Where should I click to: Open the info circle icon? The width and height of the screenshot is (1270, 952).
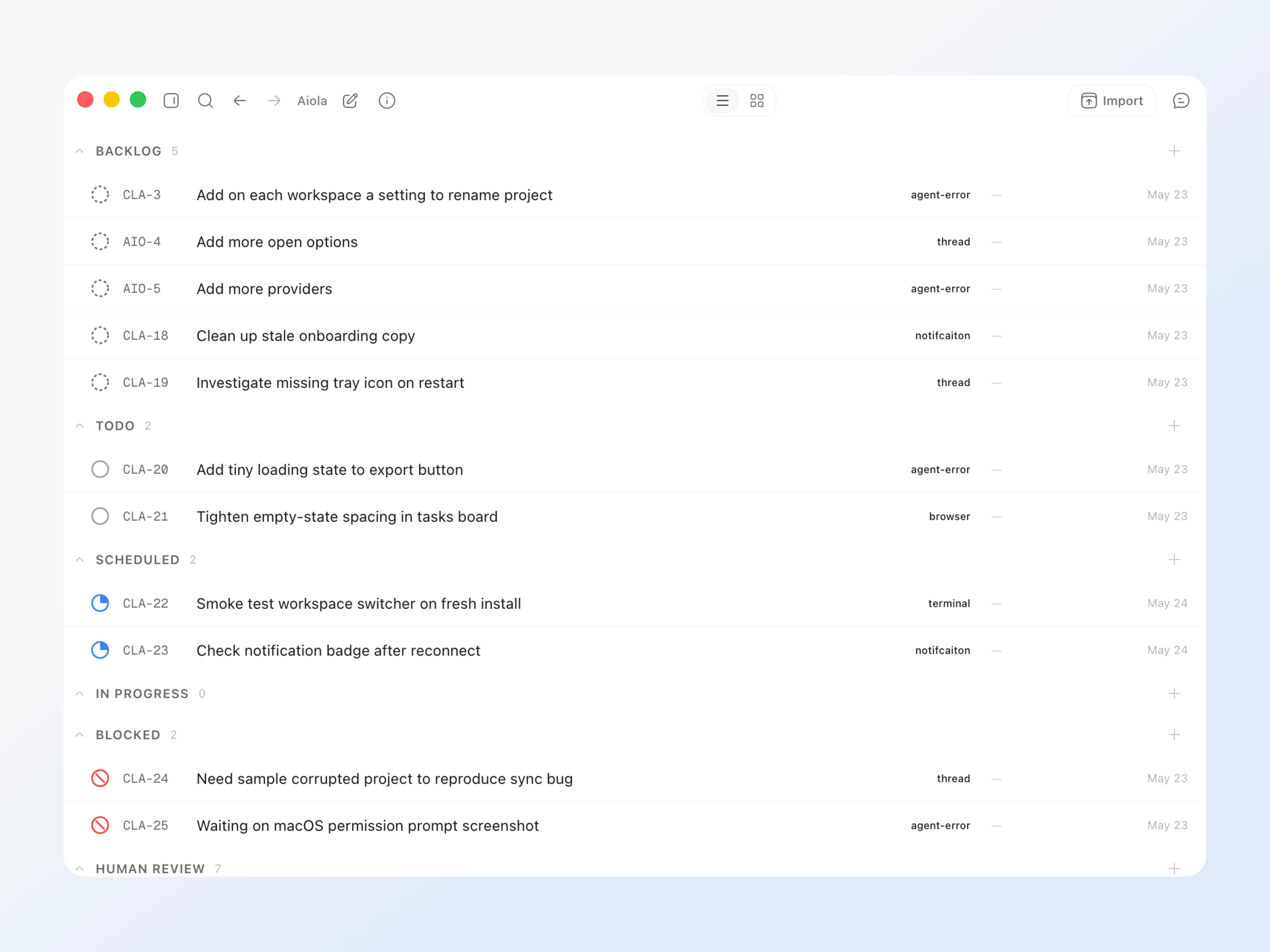[387, 101]
